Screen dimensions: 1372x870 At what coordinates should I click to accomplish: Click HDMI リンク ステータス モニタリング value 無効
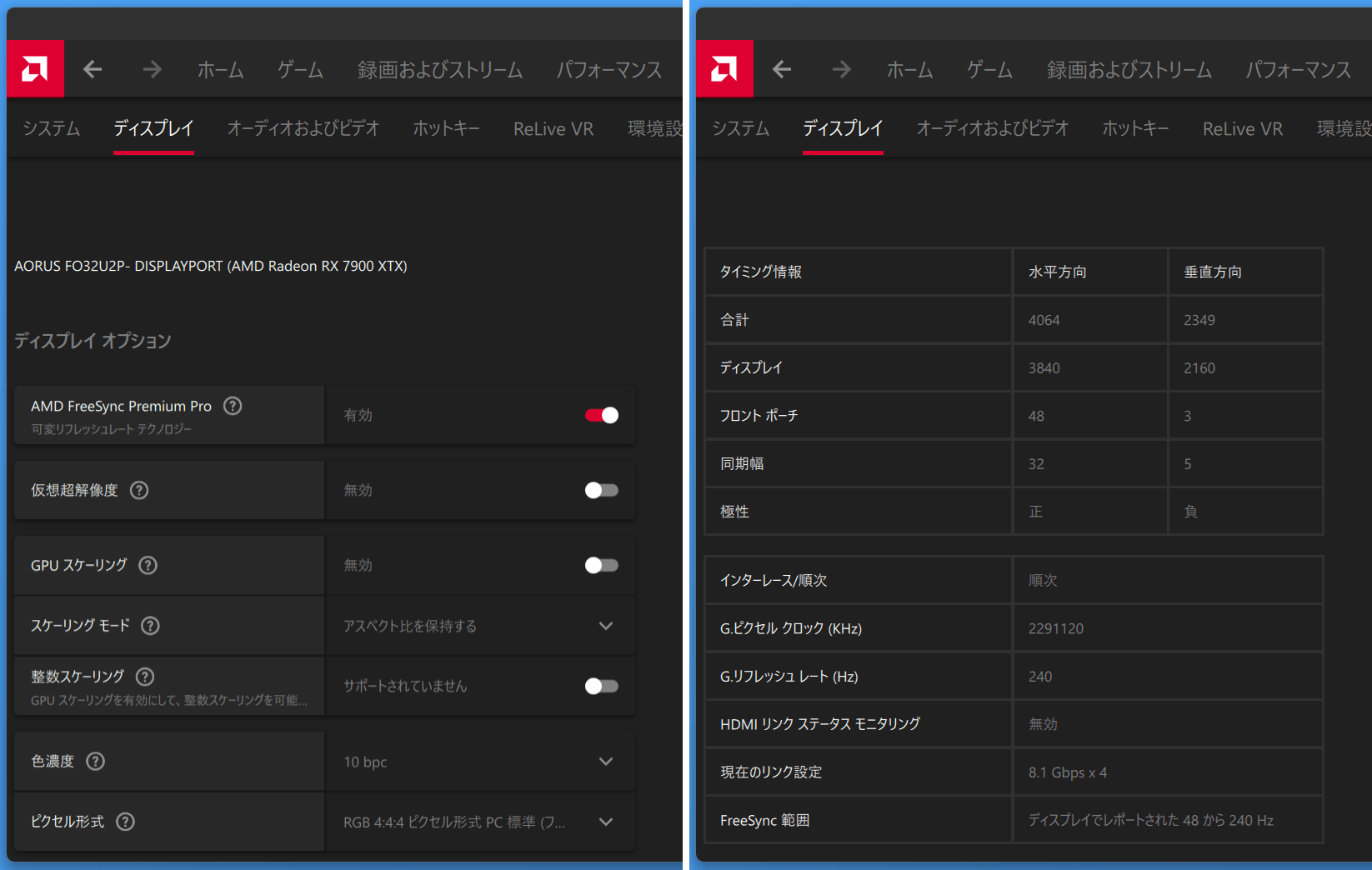[1043, 724]
